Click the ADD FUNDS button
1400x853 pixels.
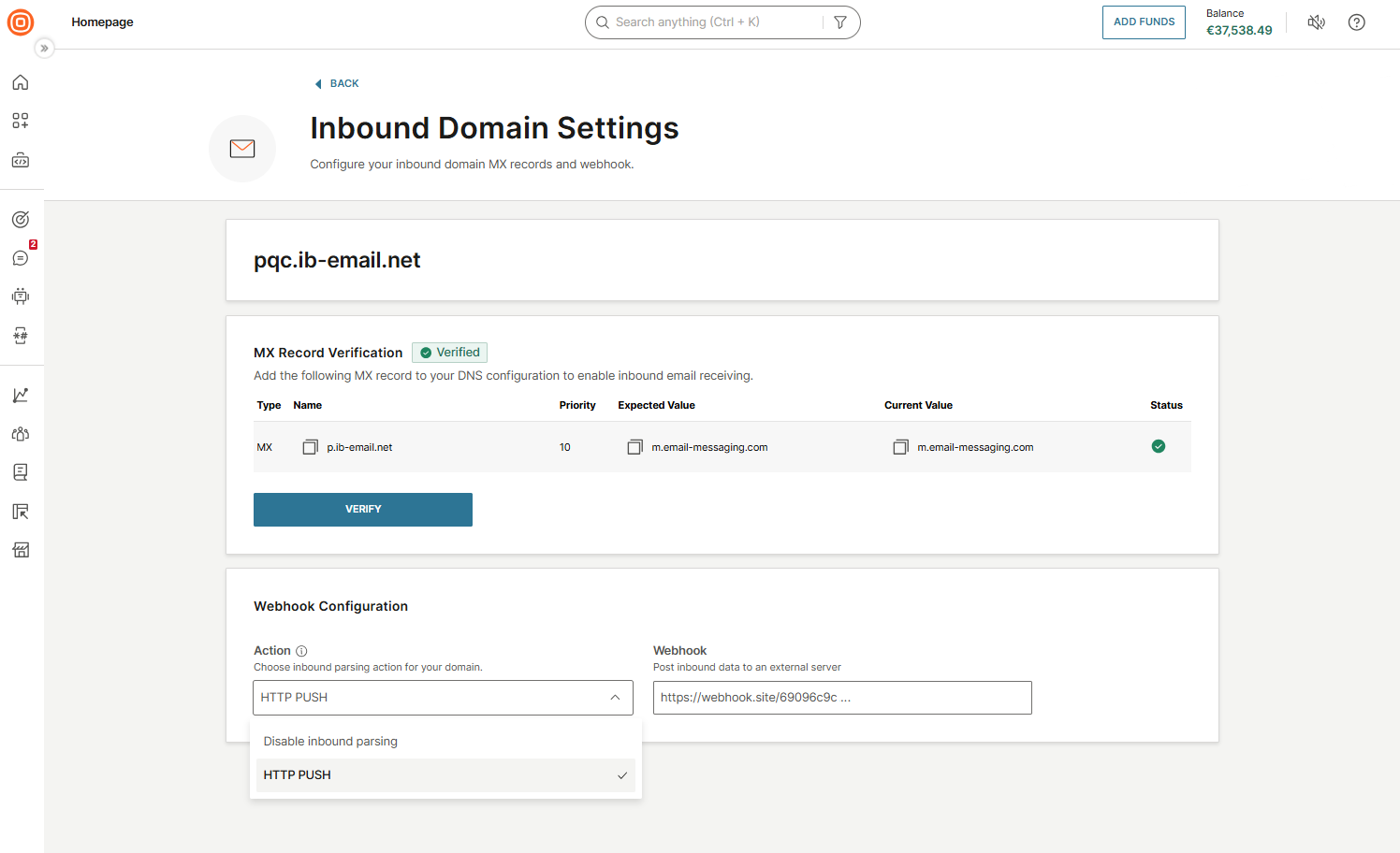[1144, 22]
